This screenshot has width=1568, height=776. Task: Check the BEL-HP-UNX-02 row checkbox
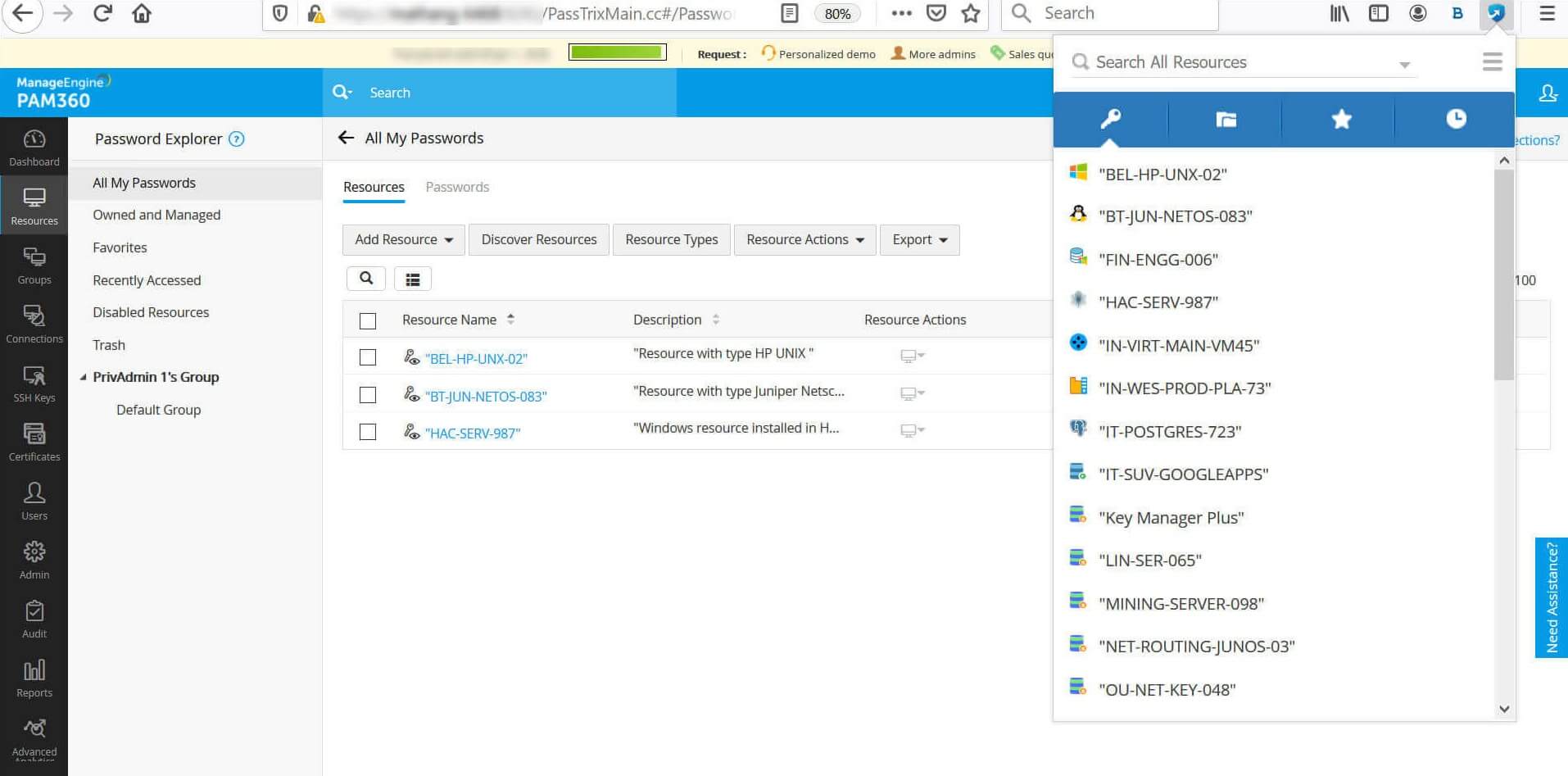368,357
